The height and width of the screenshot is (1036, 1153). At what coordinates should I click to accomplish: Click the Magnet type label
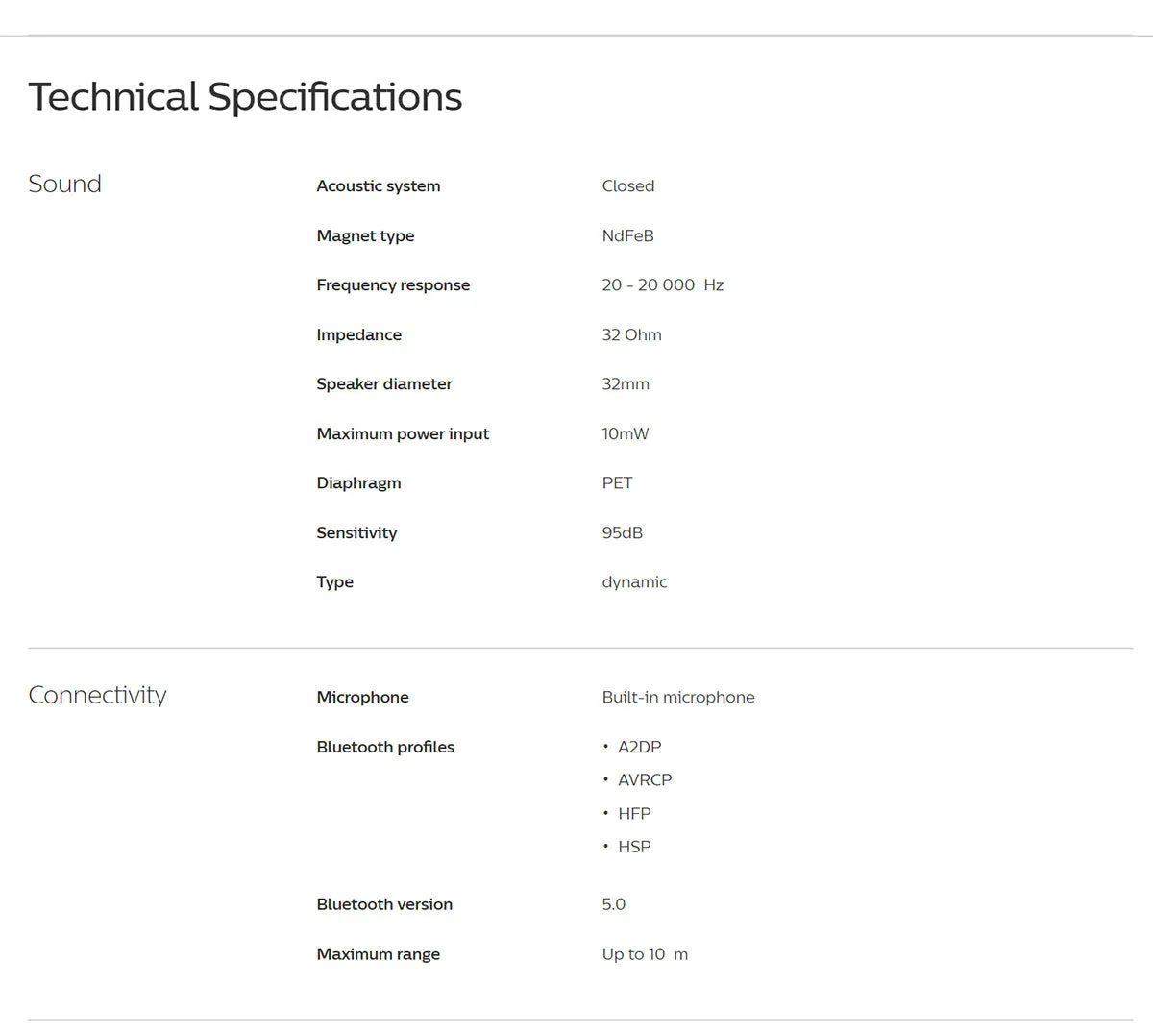click(365, 235)
